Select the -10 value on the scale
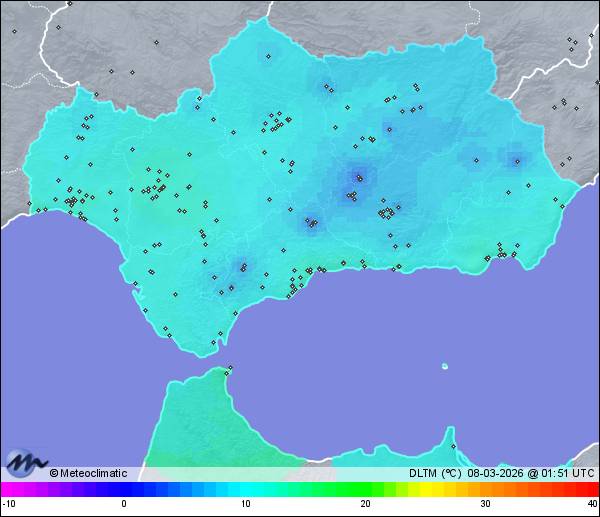The image size is (600, 517). point(8,503)
